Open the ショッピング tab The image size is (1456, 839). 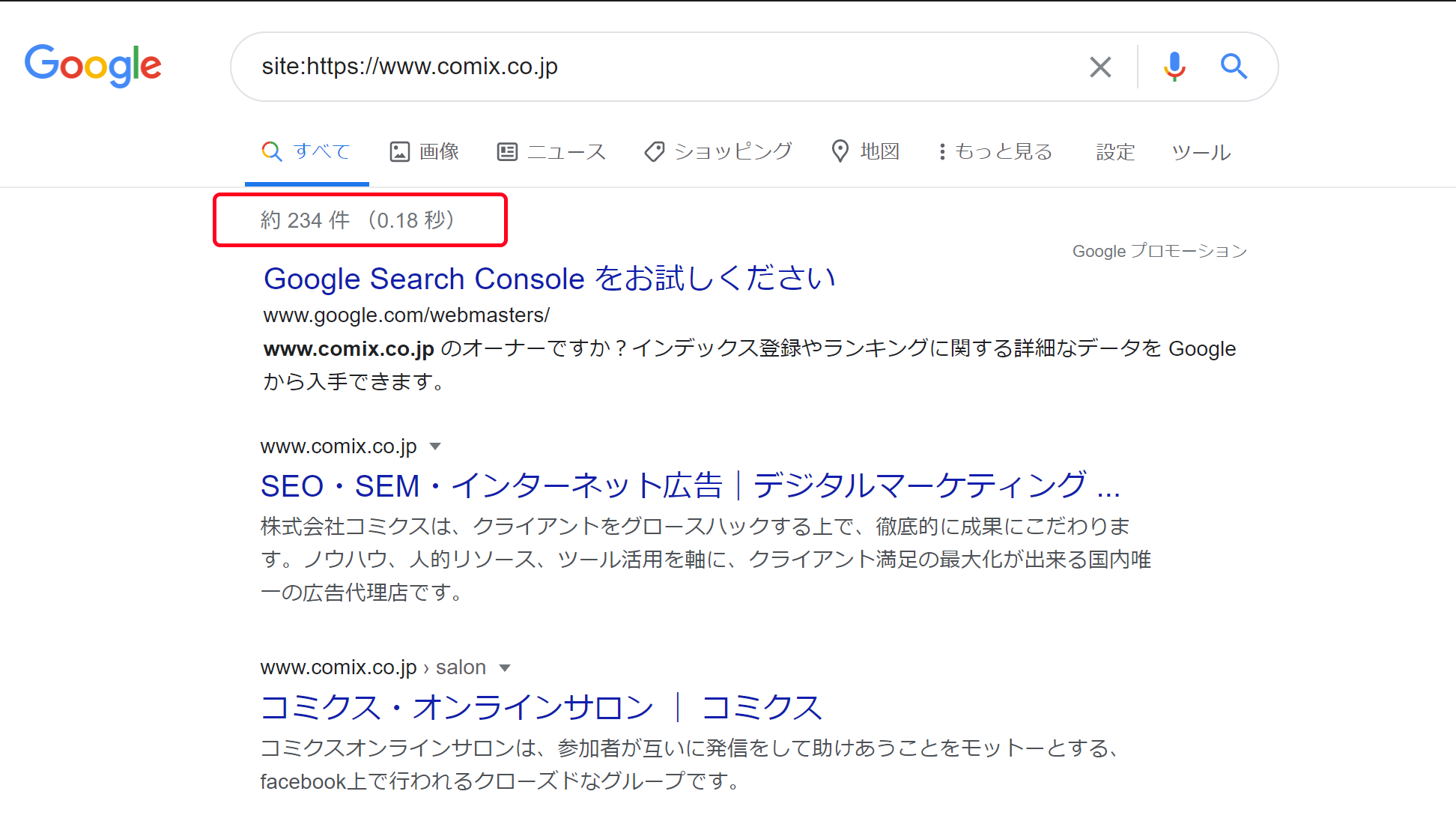718,151
